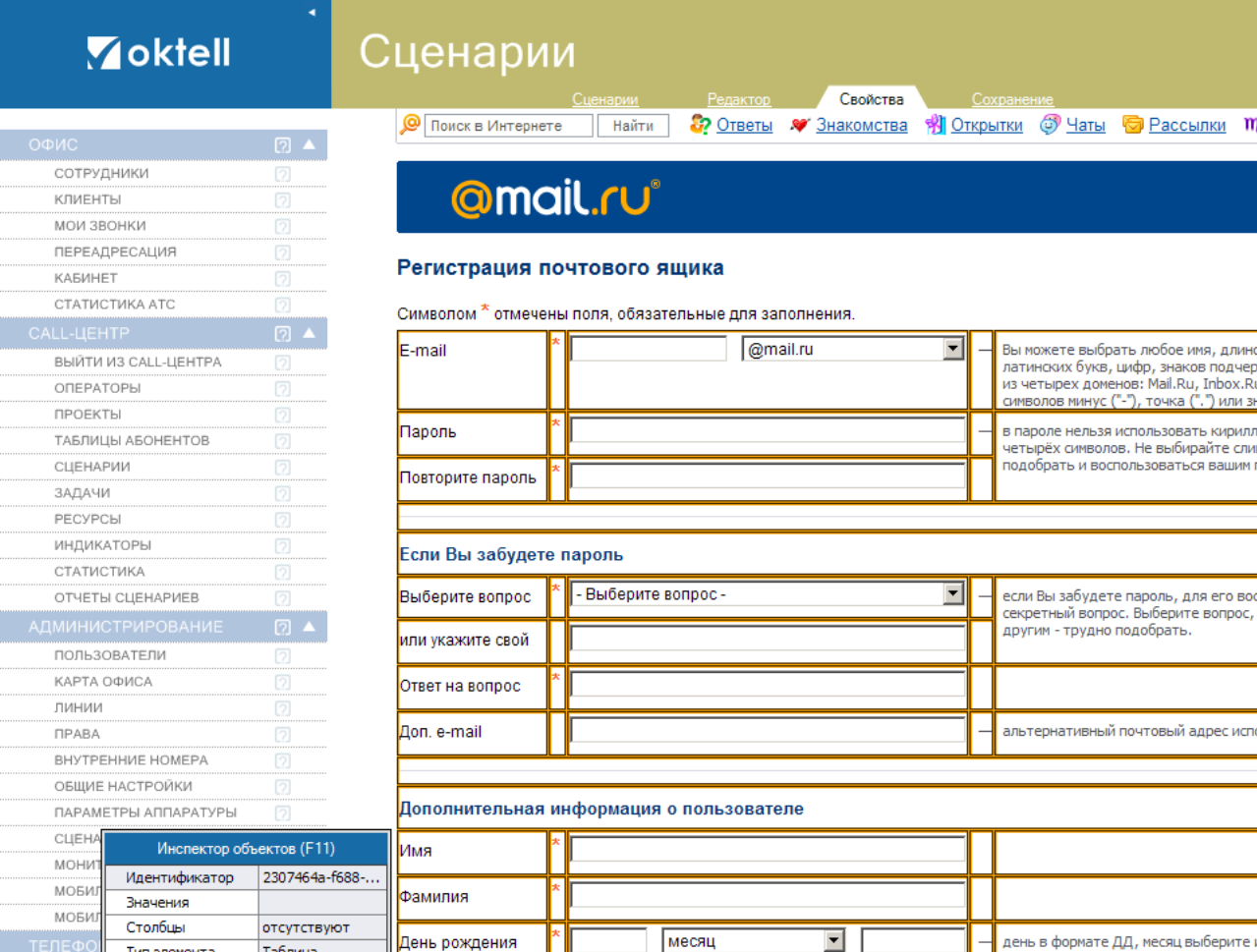Open the месяц birthday dropdown
1257x952 pixels.
(x=833, y=940)
